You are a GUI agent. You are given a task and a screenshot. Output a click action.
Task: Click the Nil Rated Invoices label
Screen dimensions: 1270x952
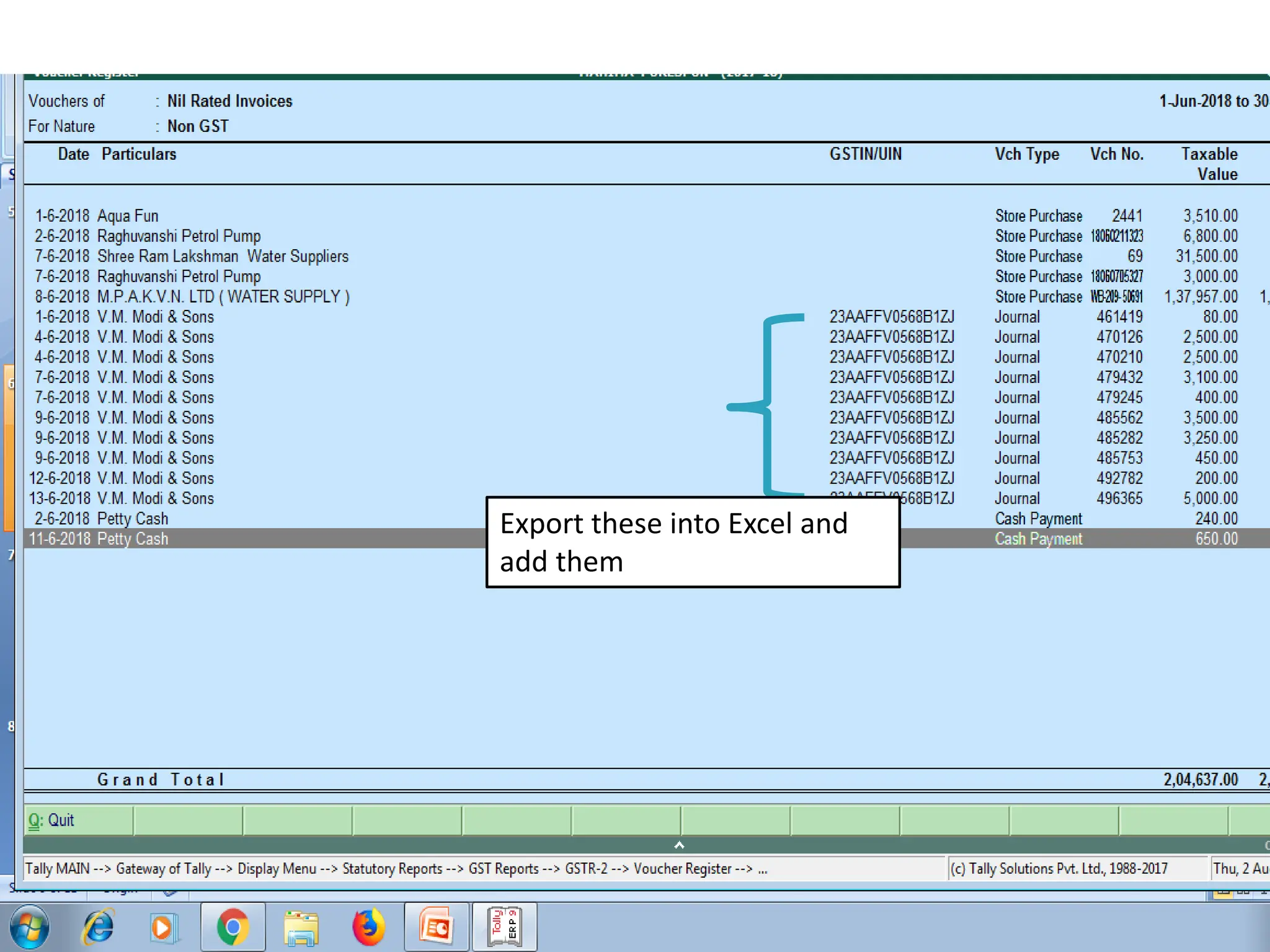229,101
